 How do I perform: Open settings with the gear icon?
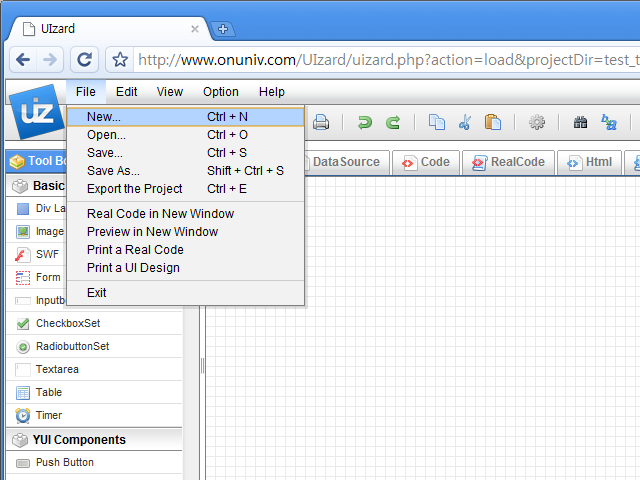[x=537, y=123]
